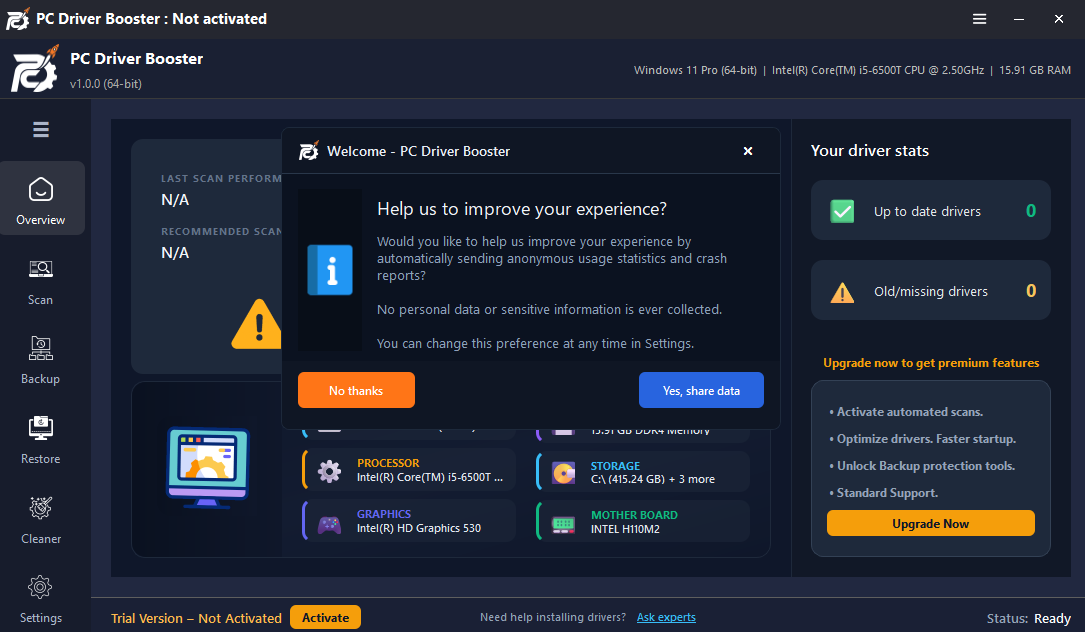1085x632 pixels.
Task: Click the Up to date drivers count value
Action: click(x=1031, y=210)
